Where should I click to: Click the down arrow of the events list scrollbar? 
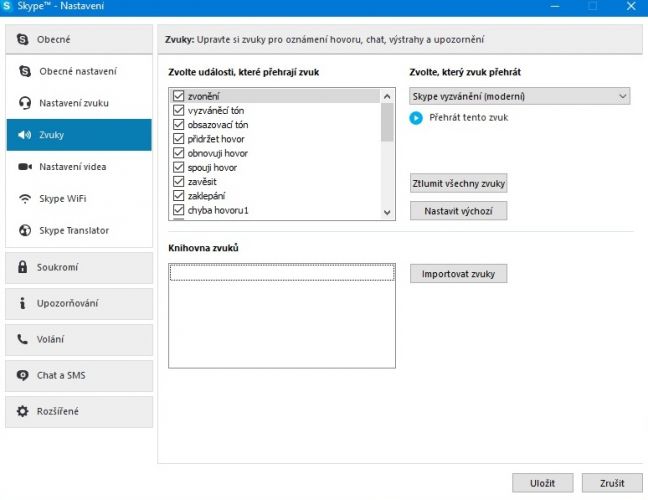[387, 212]
